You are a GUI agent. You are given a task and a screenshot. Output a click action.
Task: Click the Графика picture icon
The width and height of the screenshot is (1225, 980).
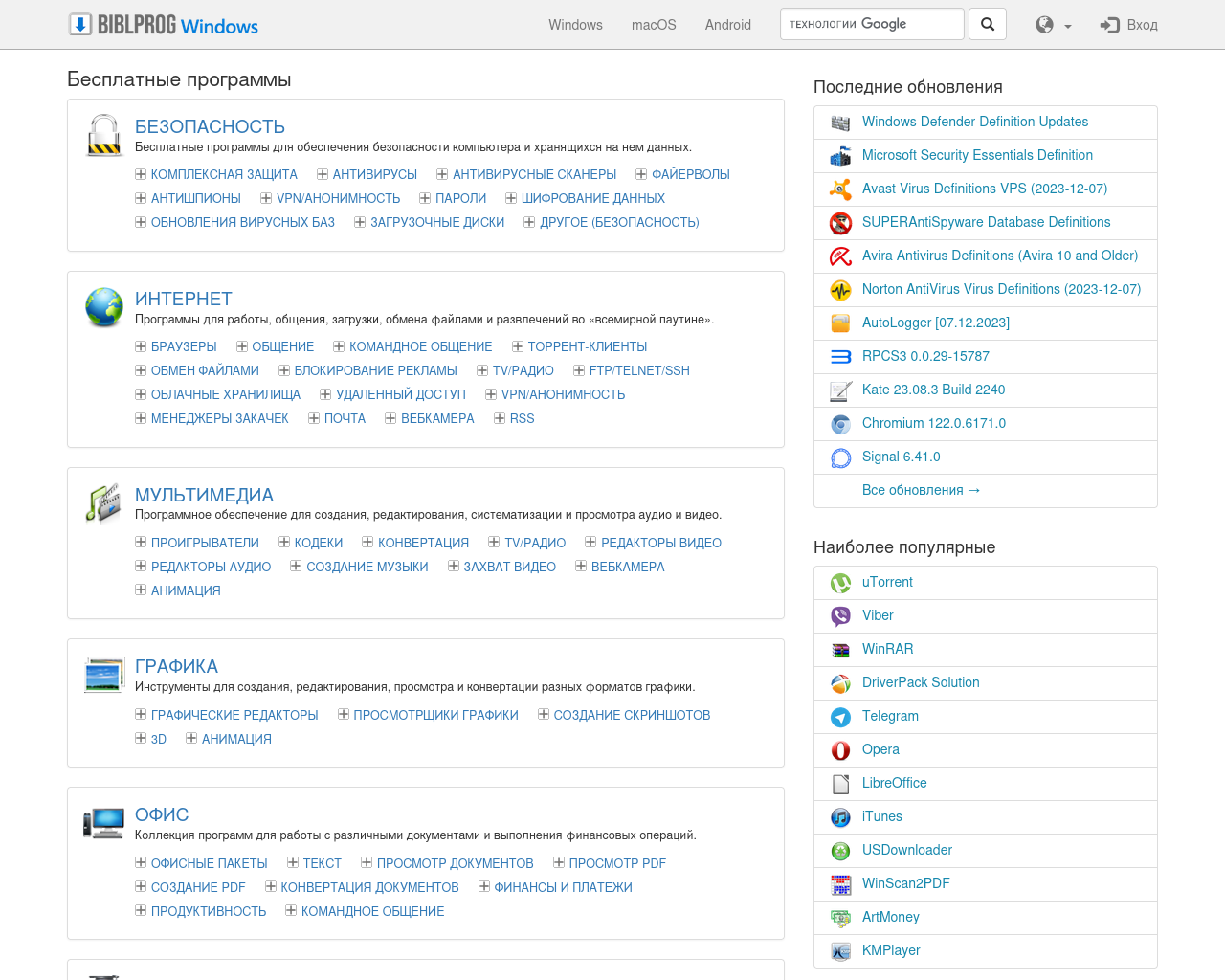[x=104, y=675]
